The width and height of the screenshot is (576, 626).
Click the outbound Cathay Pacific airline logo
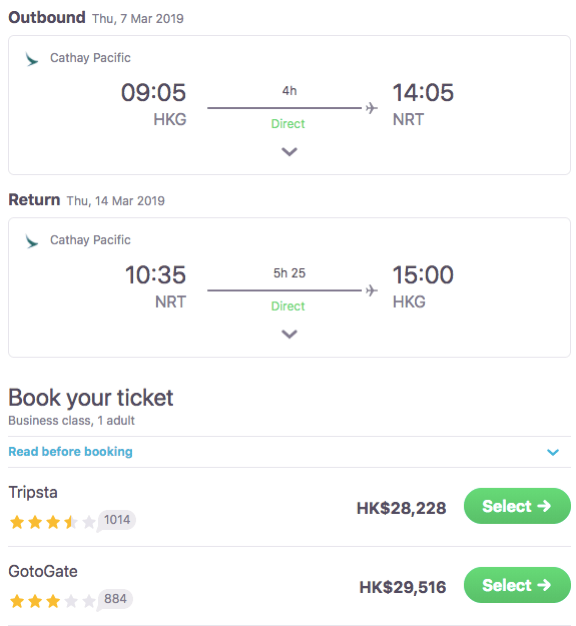(x=32, y=59)
